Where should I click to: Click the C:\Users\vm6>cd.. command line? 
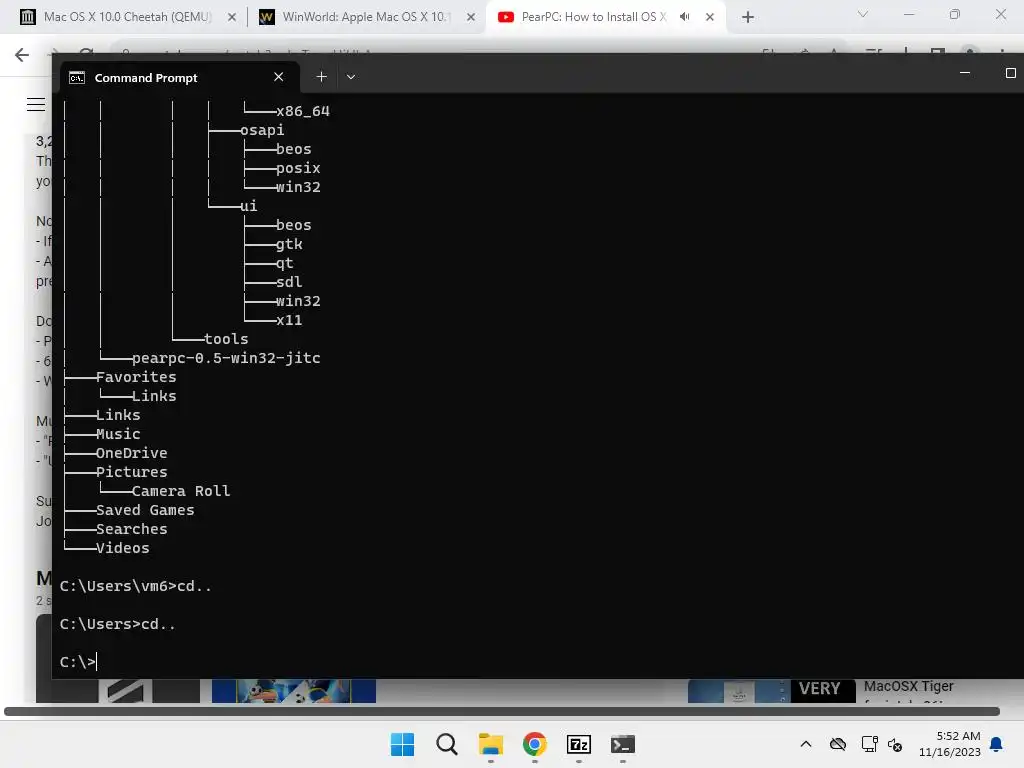click(x=136, y=586)
